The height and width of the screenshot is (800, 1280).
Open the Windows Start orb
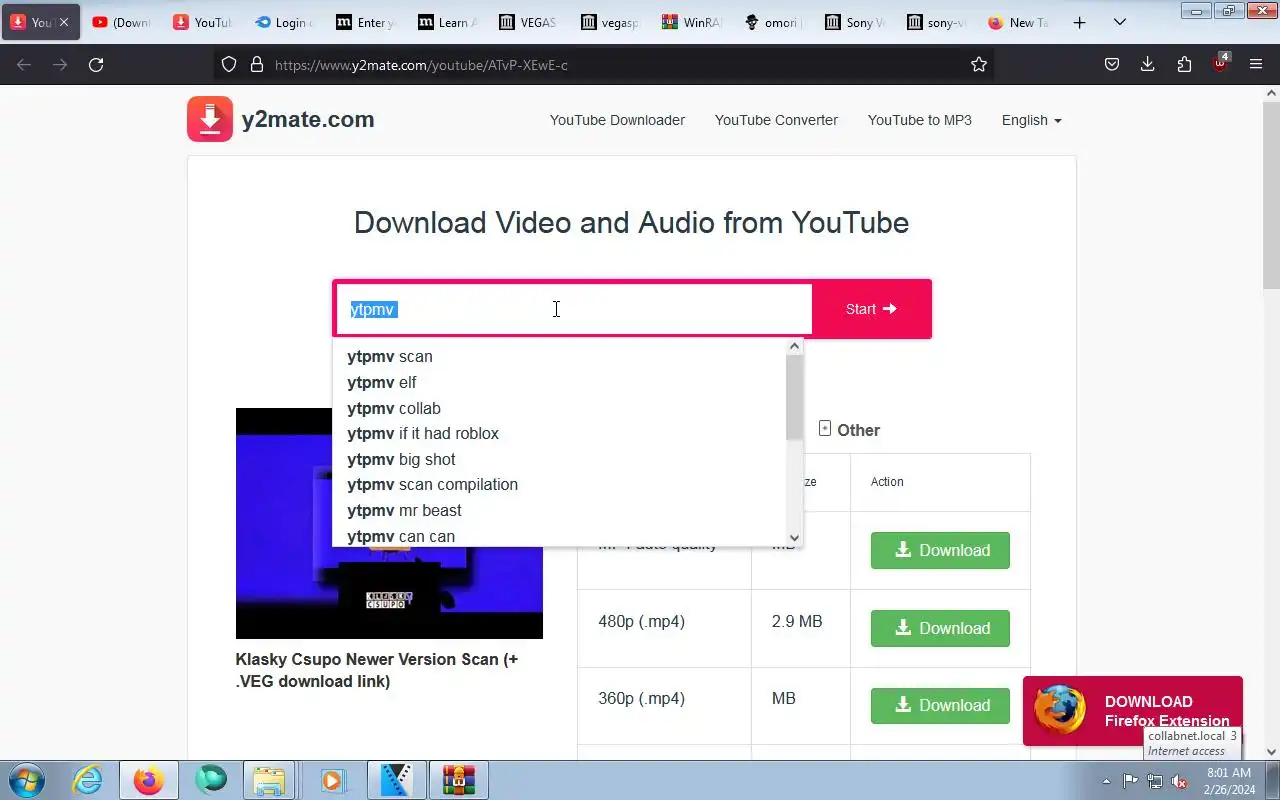pos(27,780)
